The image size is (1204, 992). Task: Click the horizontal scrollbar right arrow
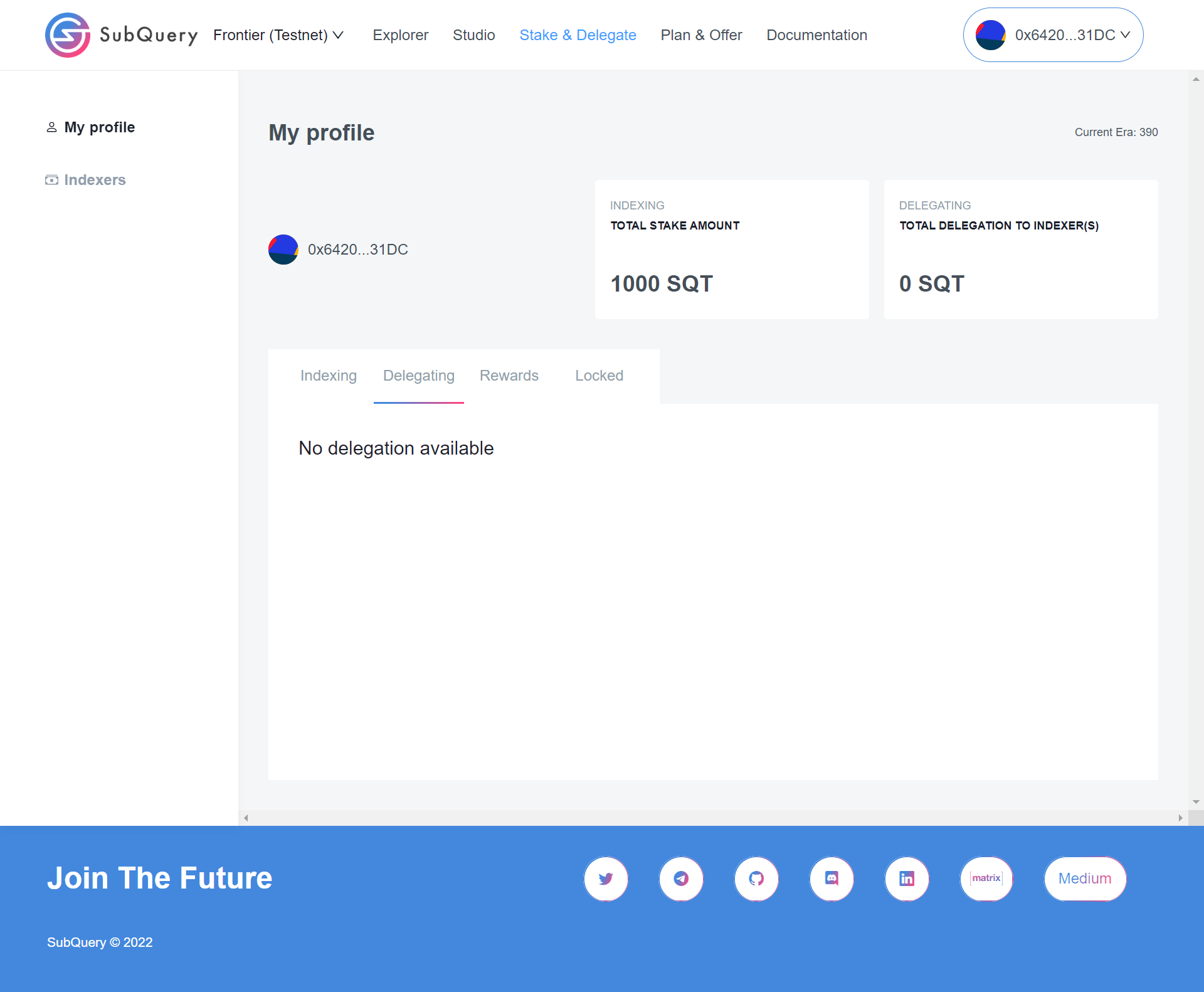1180,818
